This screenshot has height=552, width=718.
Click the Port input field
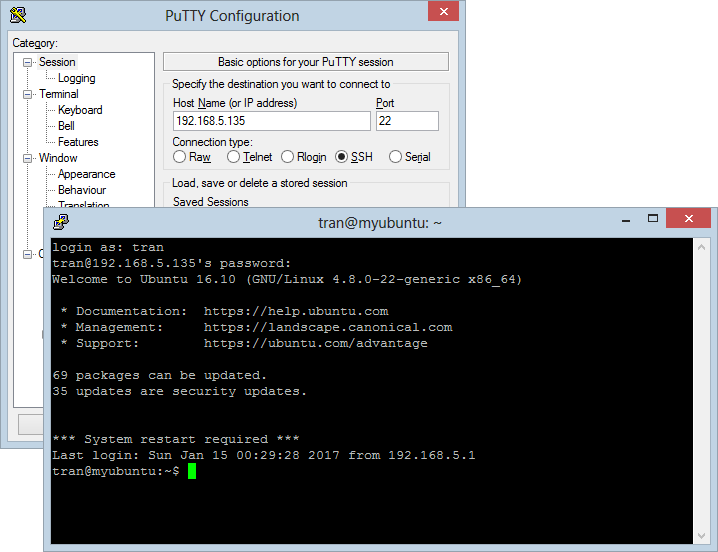[407, 121]
